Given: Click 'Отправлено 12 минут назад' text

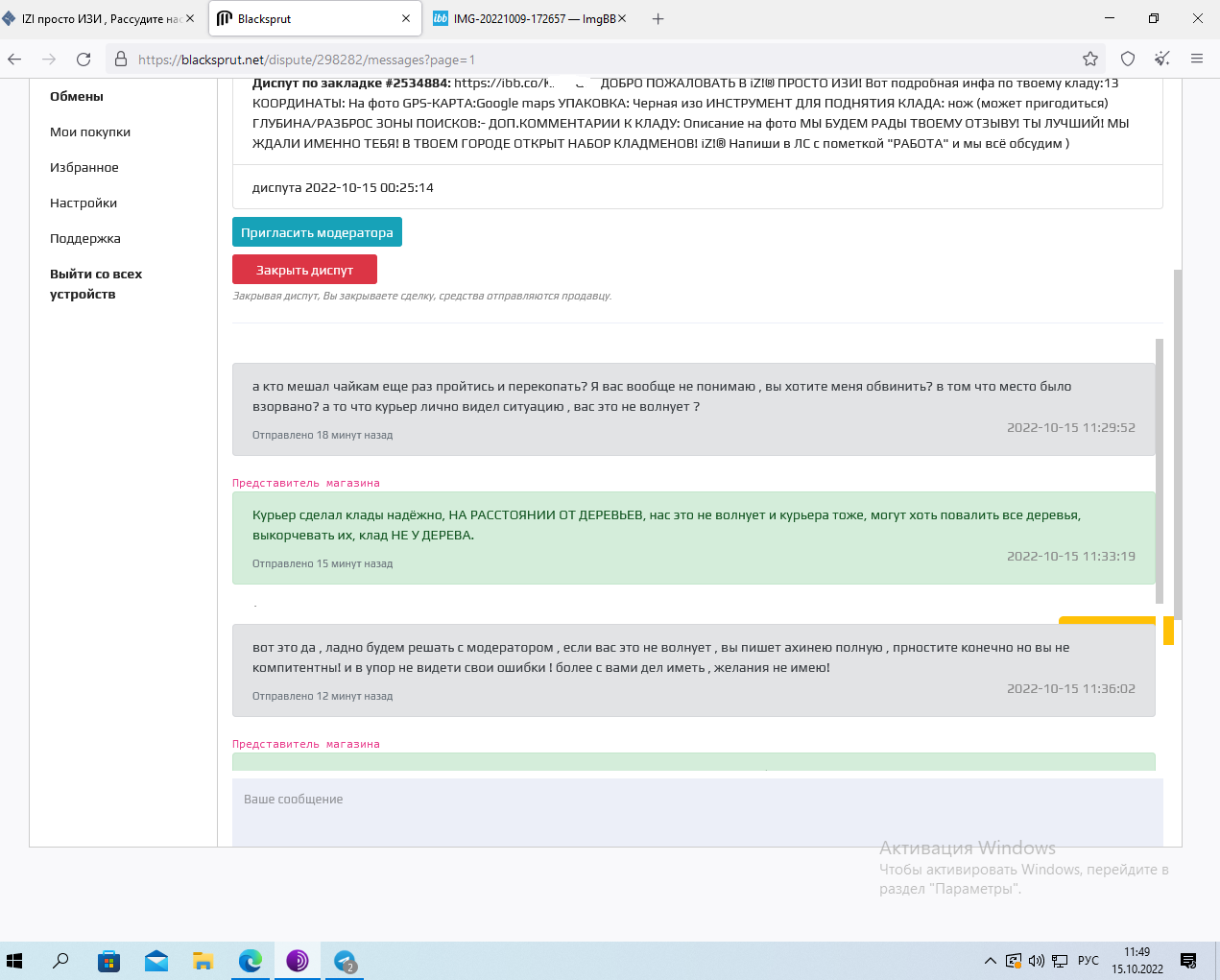Looking at the screenshot, I should click(x=323, y=696).
